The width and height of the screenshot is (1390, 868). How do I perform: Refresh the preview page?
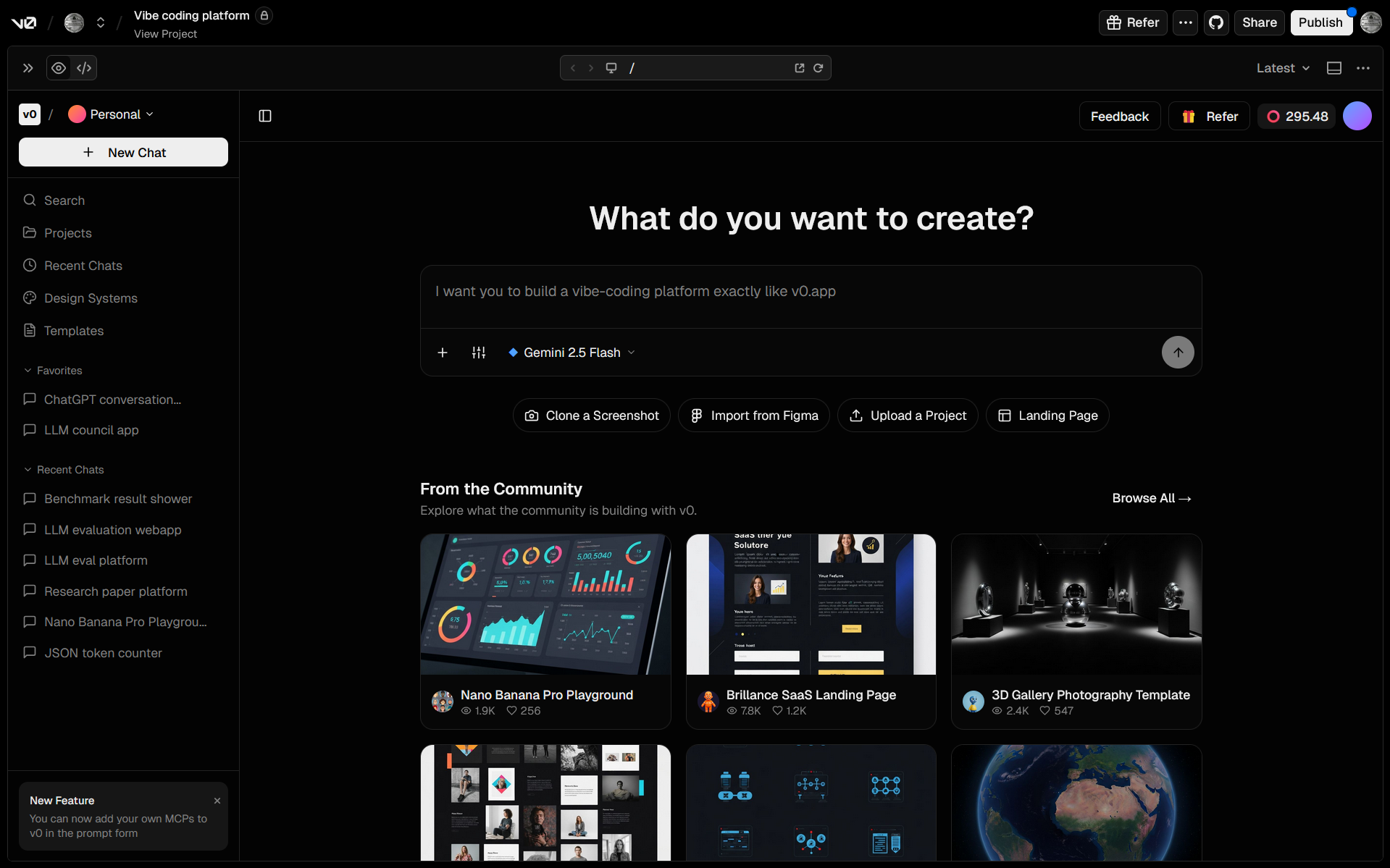pyautogui.click(x=818, y=68)
